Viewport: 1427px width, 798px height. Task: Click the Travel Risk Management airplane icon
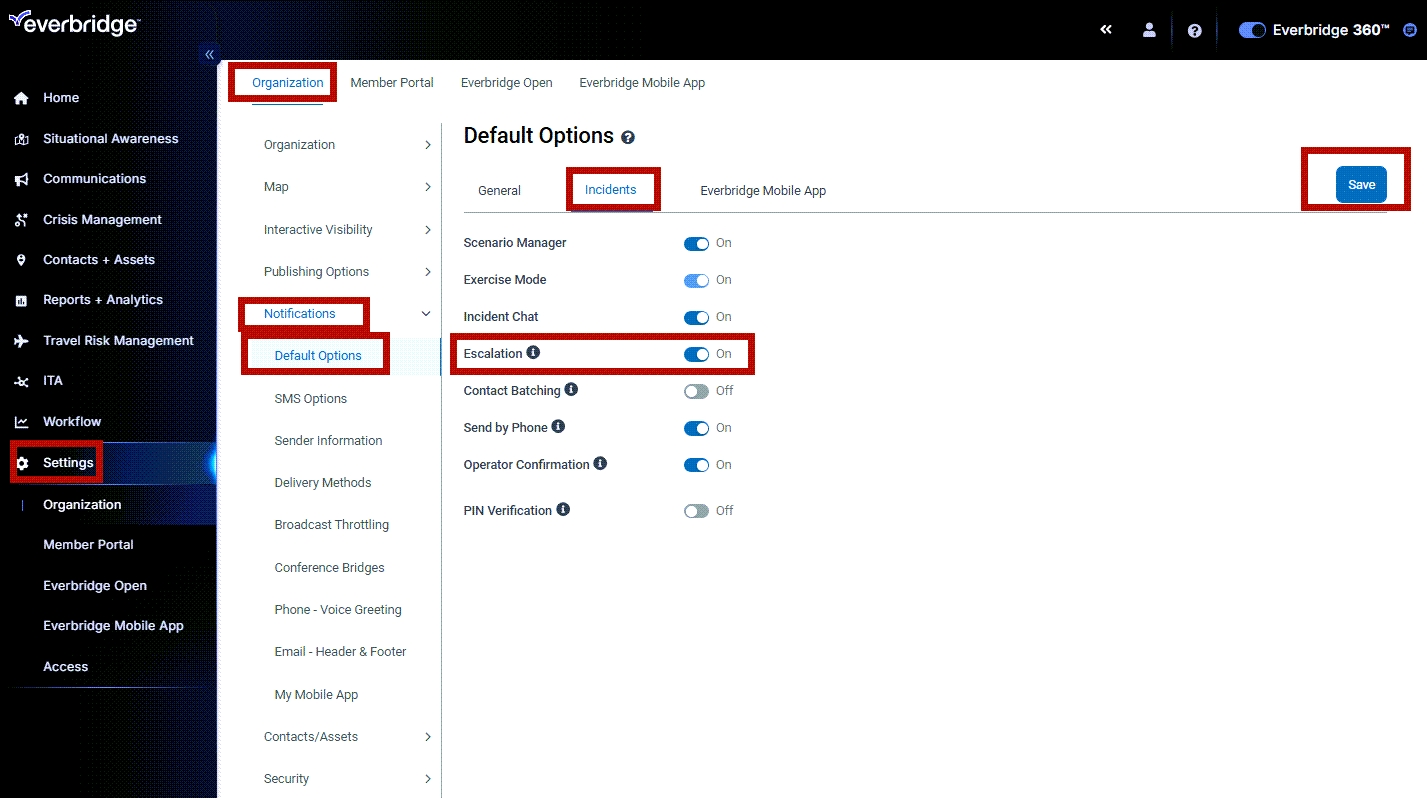point(21,341)
